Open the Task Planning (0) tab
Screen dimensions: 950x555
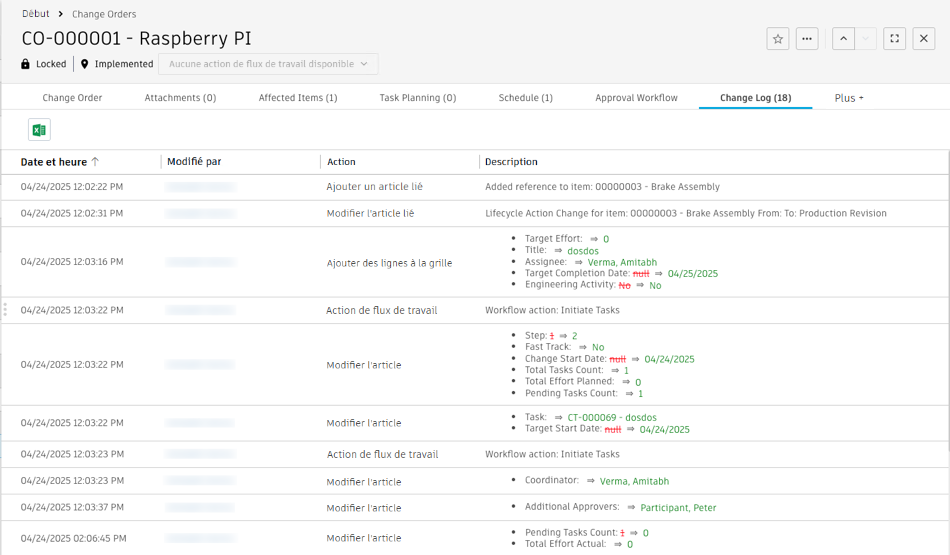[x=418, y=98]
